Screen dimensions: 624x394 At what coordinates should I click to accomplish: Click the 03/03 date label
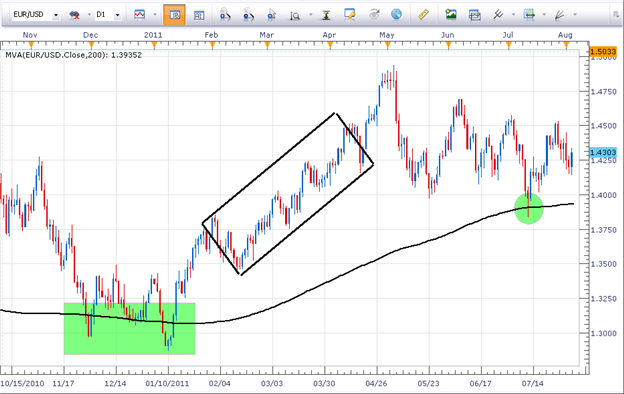[x=272, y=384]
